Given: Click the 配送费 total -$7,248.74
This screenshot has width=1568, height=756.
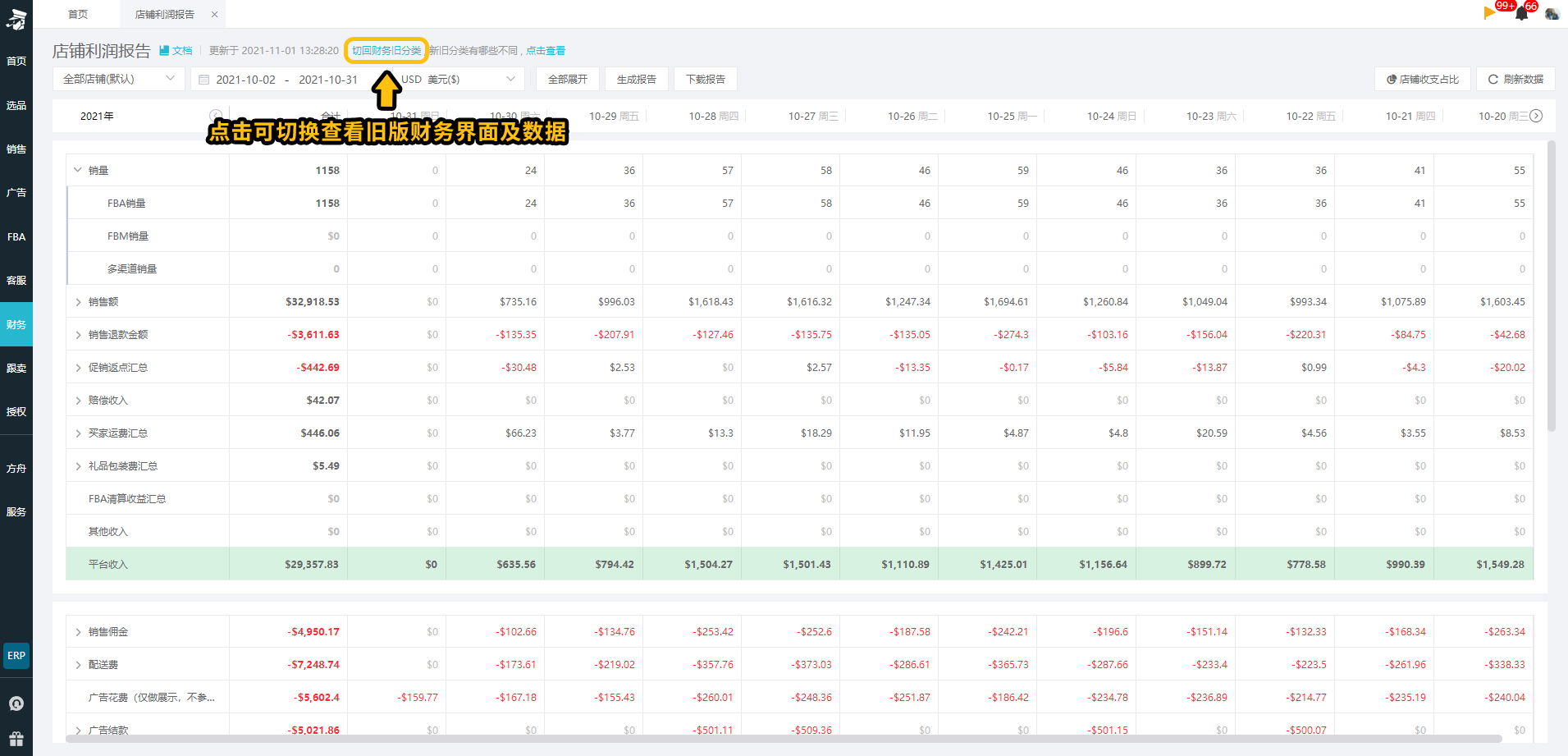Looking at the screenshot, I should [x=313, y=664].
